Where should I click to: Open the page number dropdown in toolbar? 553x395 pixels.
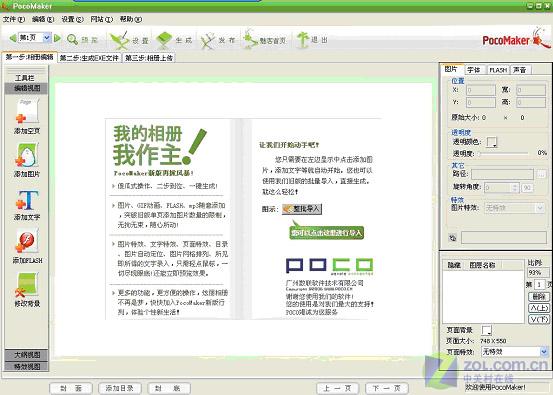[47, 38]
